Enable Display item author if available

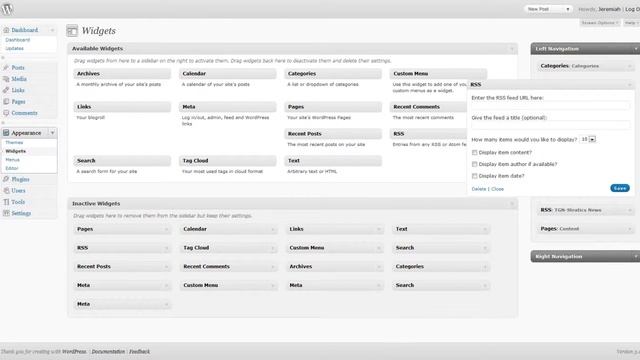(x=474, y=164)
